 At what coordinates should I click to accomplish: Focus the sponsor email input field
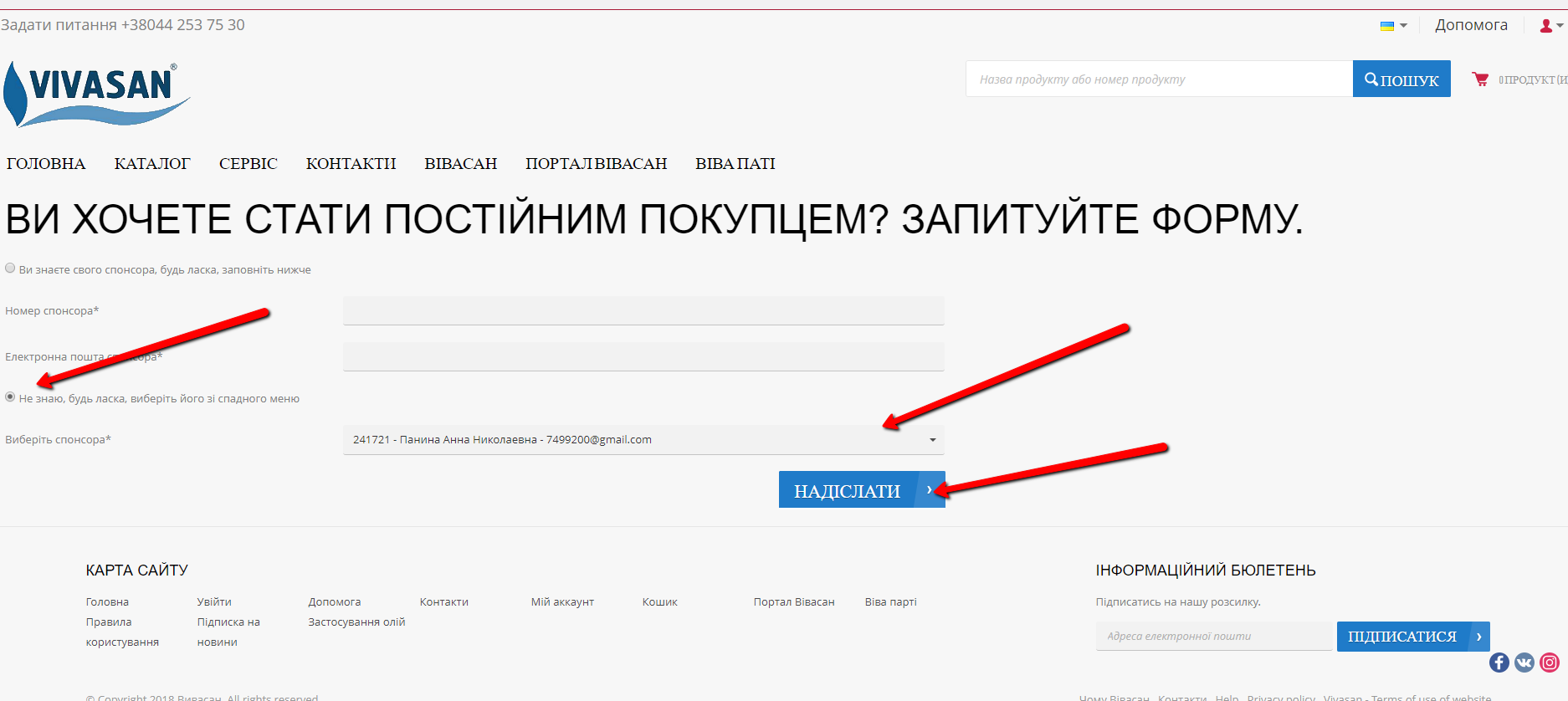pos(643,356)
